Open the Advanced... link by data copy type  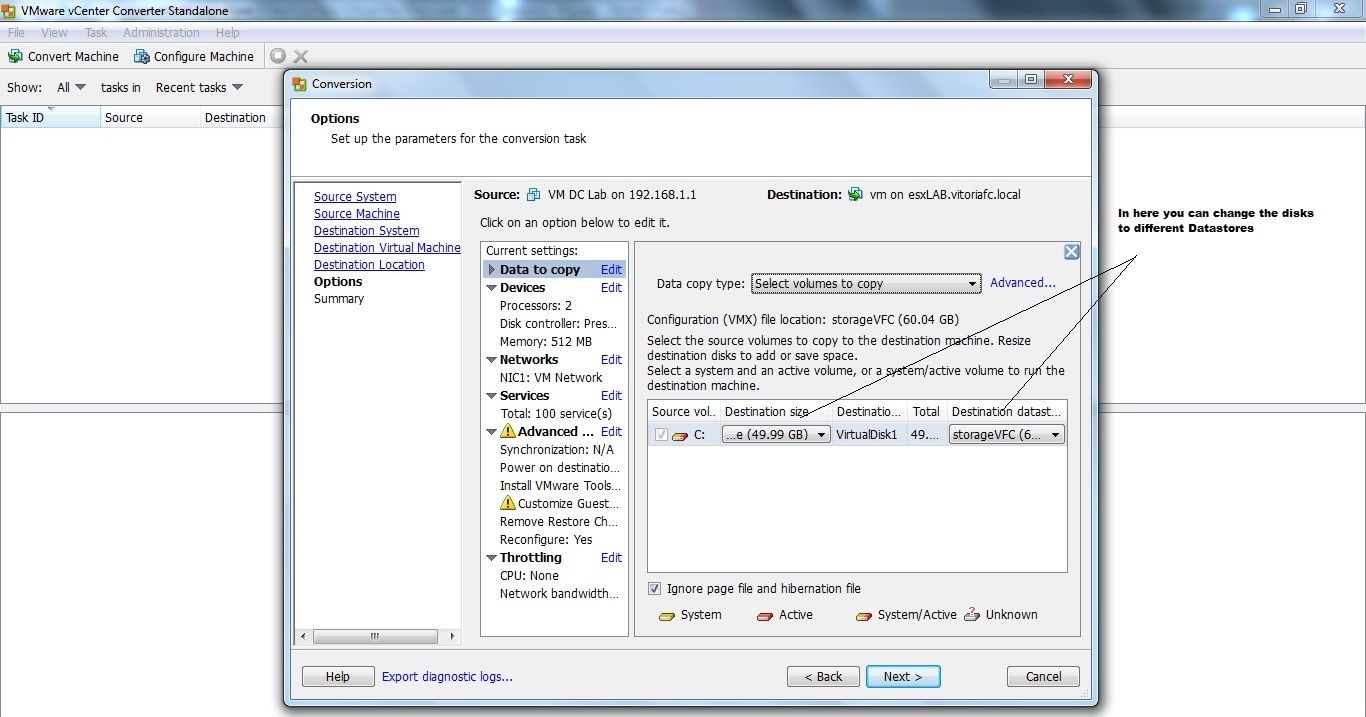click(x=1023, y=283)
